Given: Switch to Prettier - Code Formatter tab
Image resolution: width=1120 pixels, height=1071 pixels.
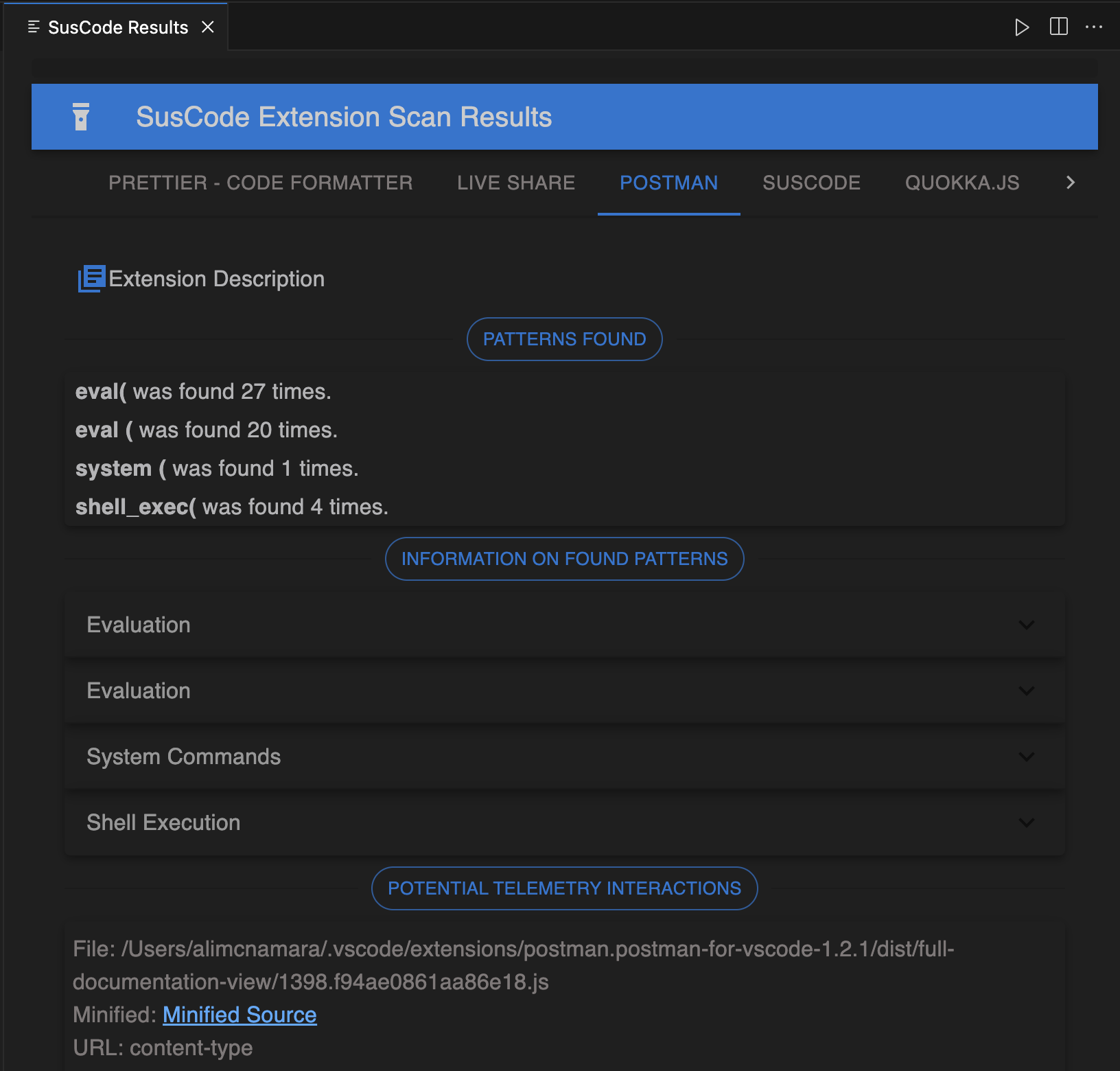Looking at the screenshot, I should 261,183.
